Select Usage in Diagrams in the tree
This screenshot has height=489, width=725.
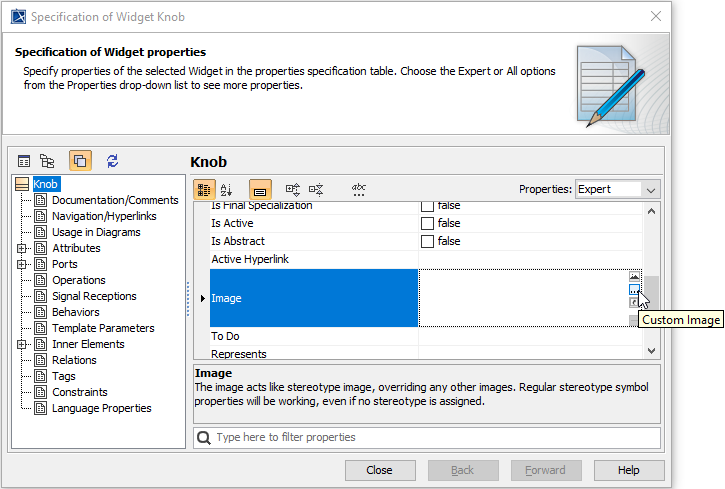click(x=96, y=232)
